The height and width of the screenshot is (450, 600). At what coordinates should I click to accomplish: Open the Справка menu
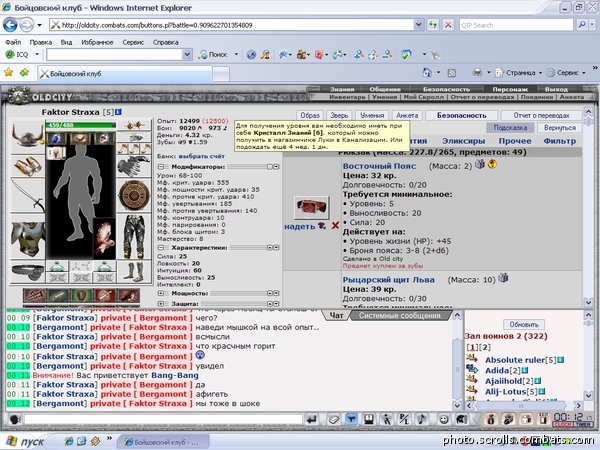166,42
